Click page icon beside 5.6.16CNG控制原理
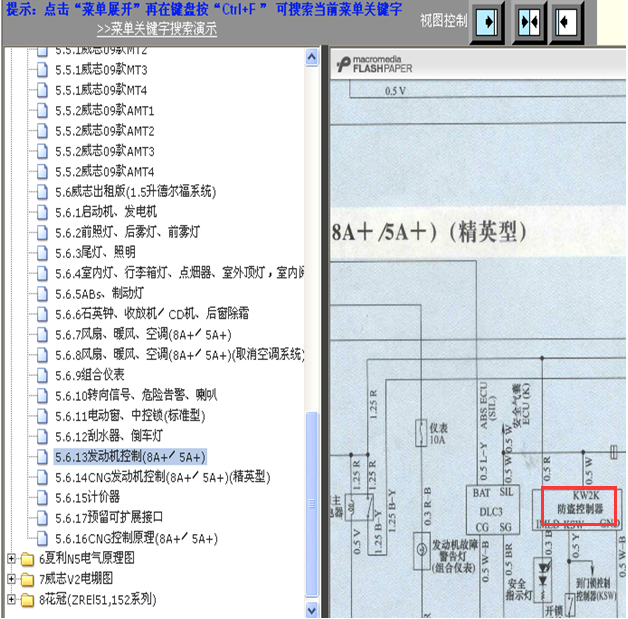The image size is (628, 619). [42, 539]
